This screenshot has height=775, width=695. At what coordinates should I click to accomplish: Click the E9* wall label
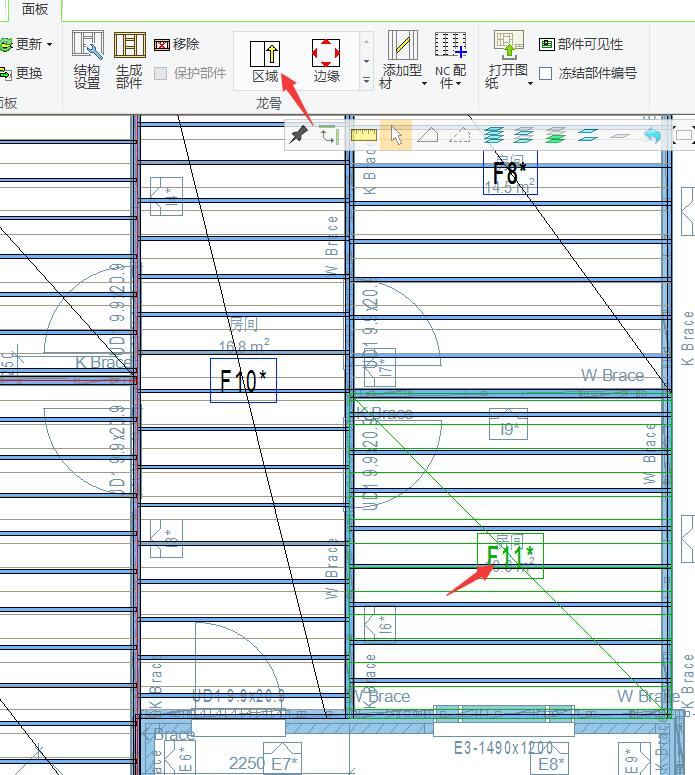[634, 759]
